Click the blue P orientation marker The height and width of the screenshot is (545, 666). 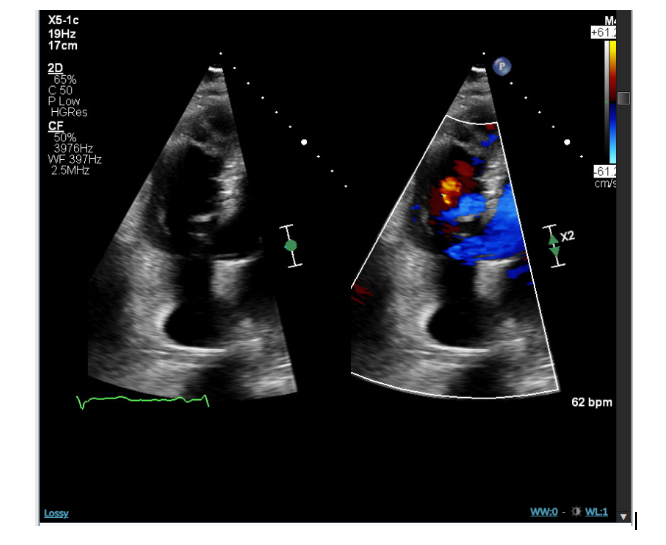(501, 65)
